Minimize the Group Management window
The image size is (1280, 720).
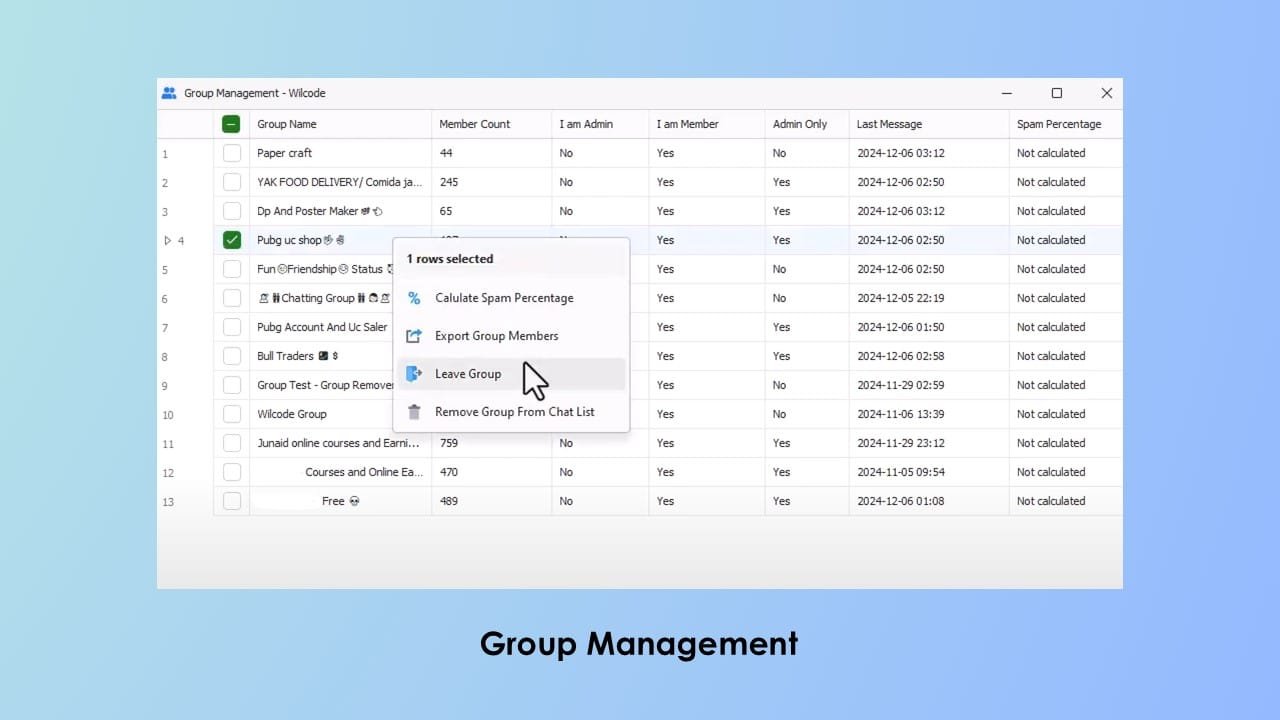click(1007, 93)
